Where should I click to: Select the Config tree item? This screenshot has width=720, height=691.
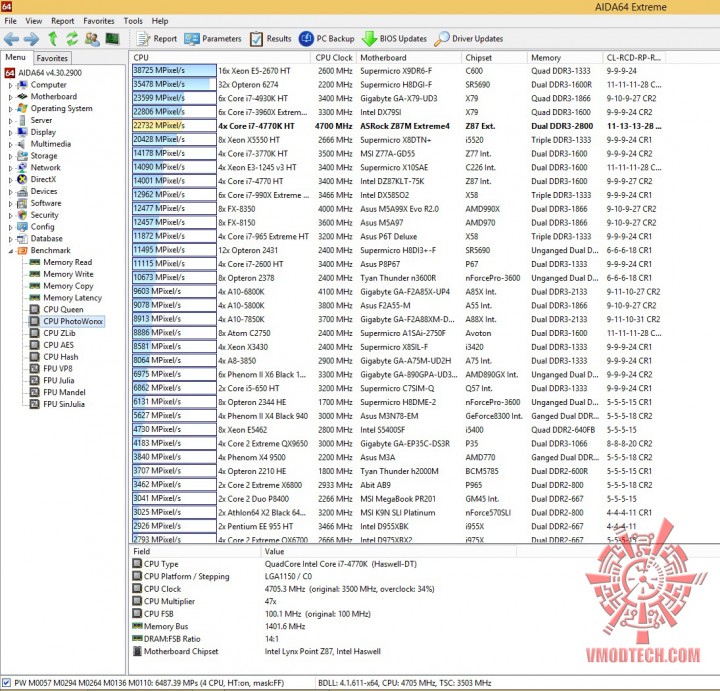coord(42,227)
